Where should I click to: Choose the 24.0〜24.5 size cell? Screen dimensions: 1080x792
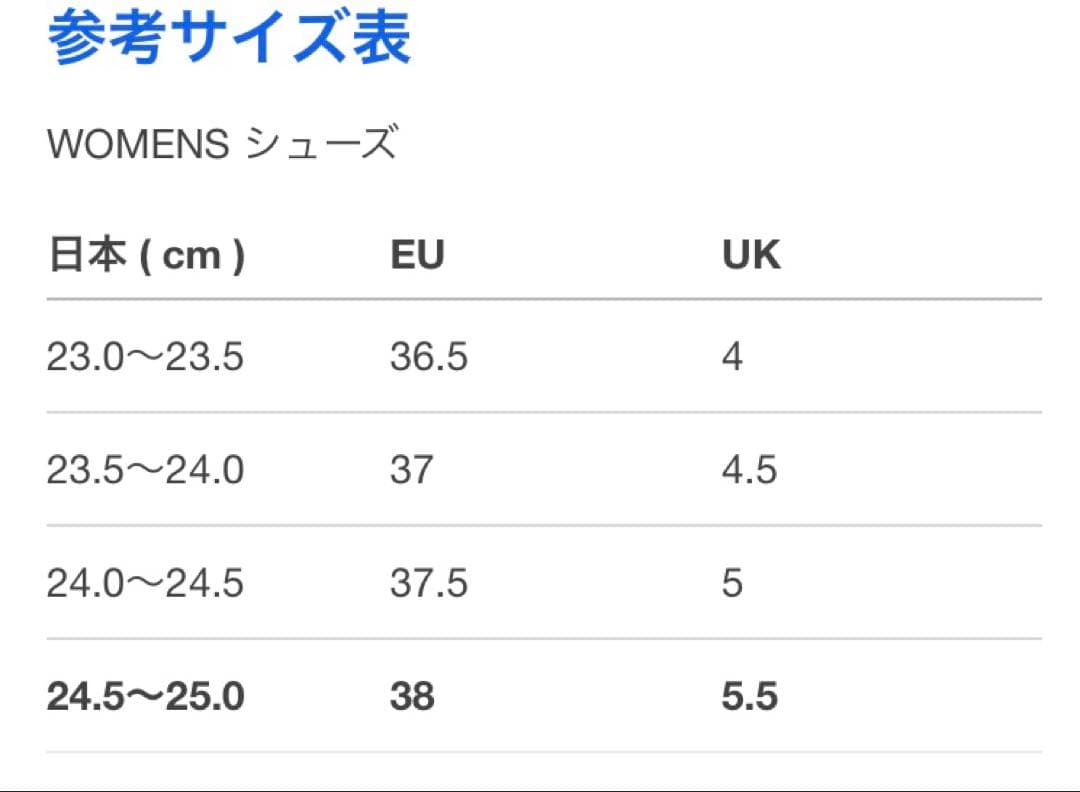pos(145,583)
